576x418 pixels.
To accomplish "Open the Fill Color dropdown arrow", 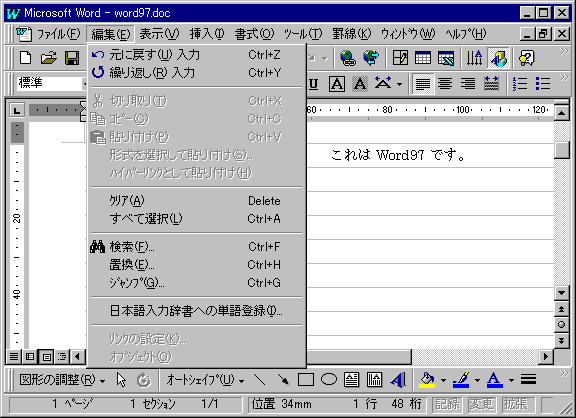I will (443, 380).
